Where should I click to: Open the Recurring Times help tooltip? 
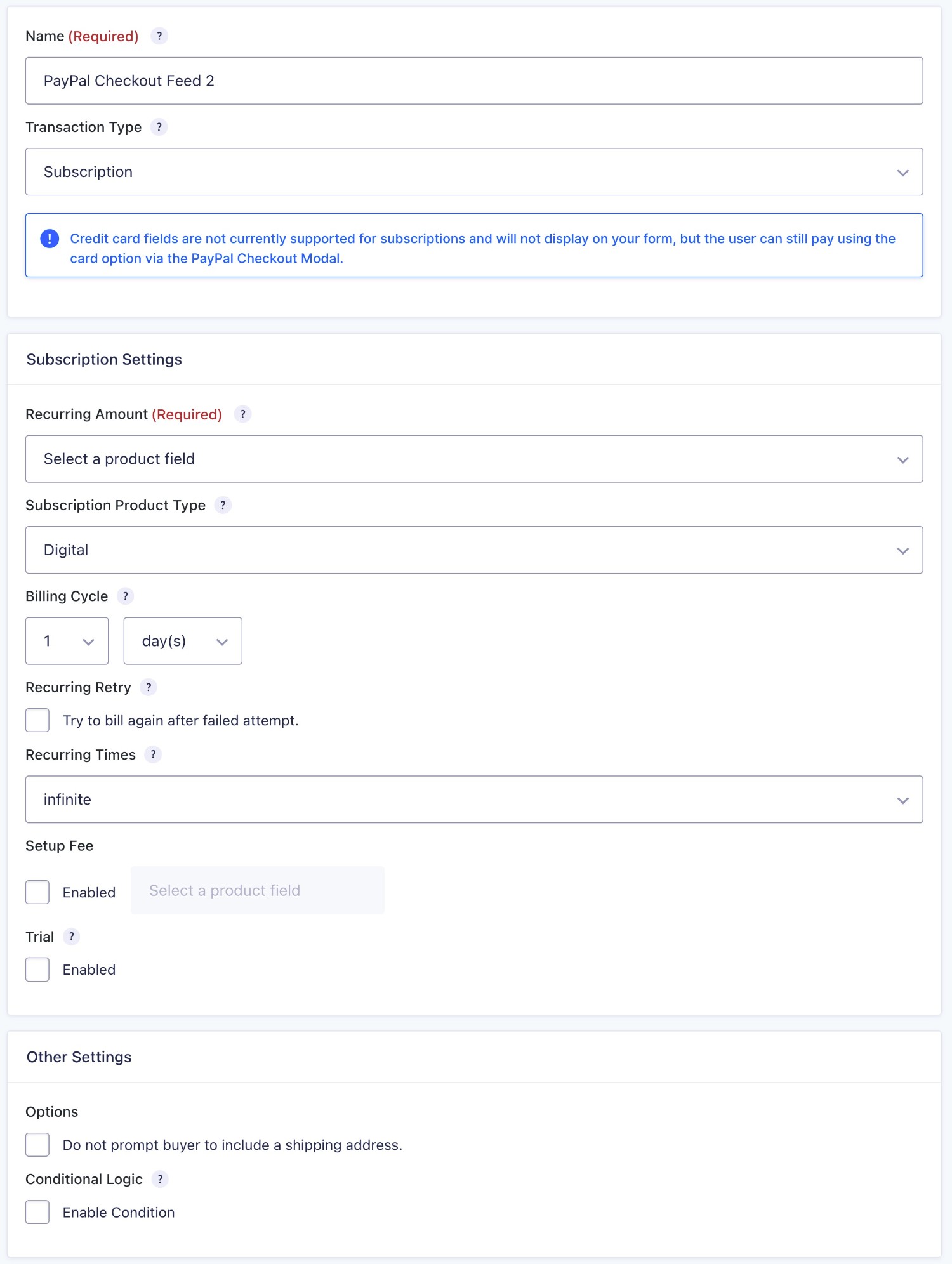[153, 754]
